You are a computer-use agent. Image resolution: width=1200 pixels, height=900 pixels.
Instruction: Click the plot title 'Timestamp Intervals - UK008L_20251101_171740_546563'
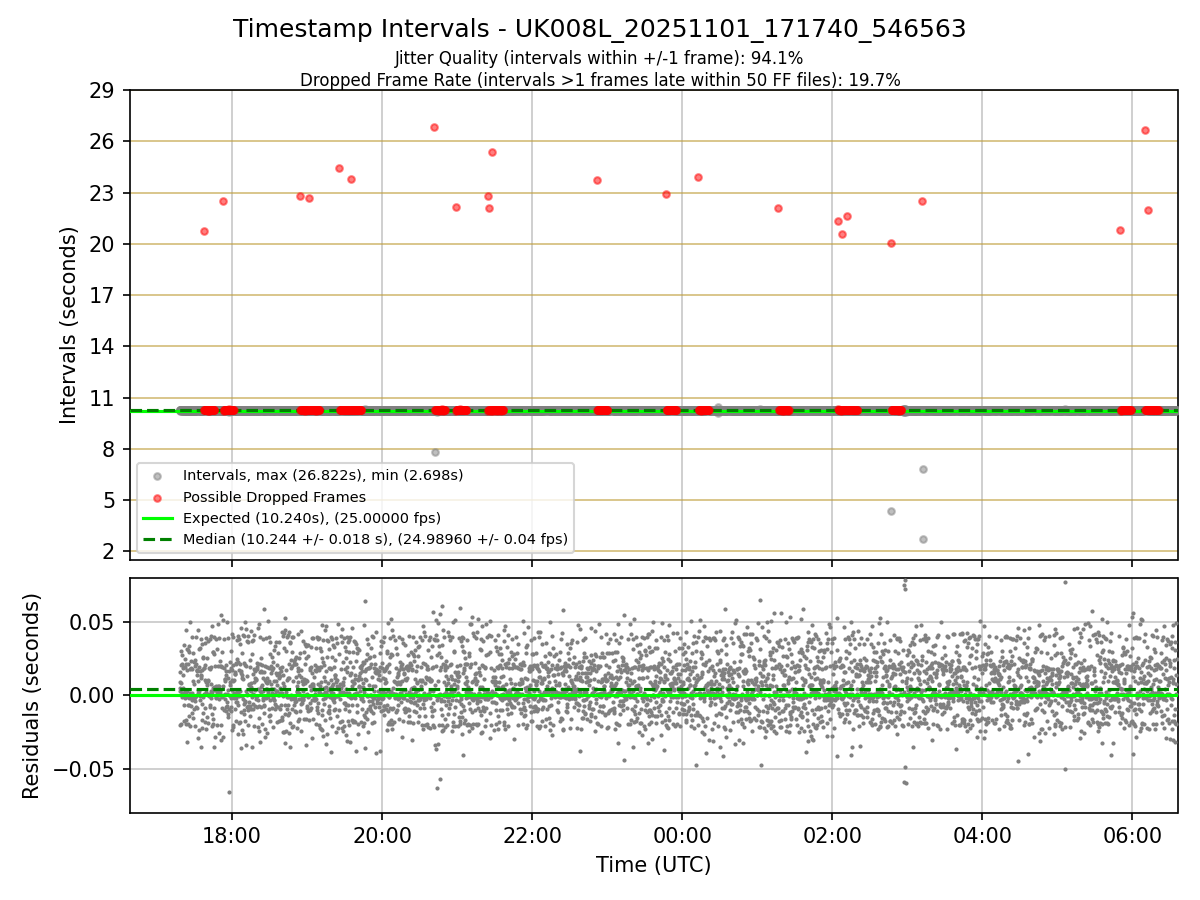pyautogui.click(x=600, y=29)
